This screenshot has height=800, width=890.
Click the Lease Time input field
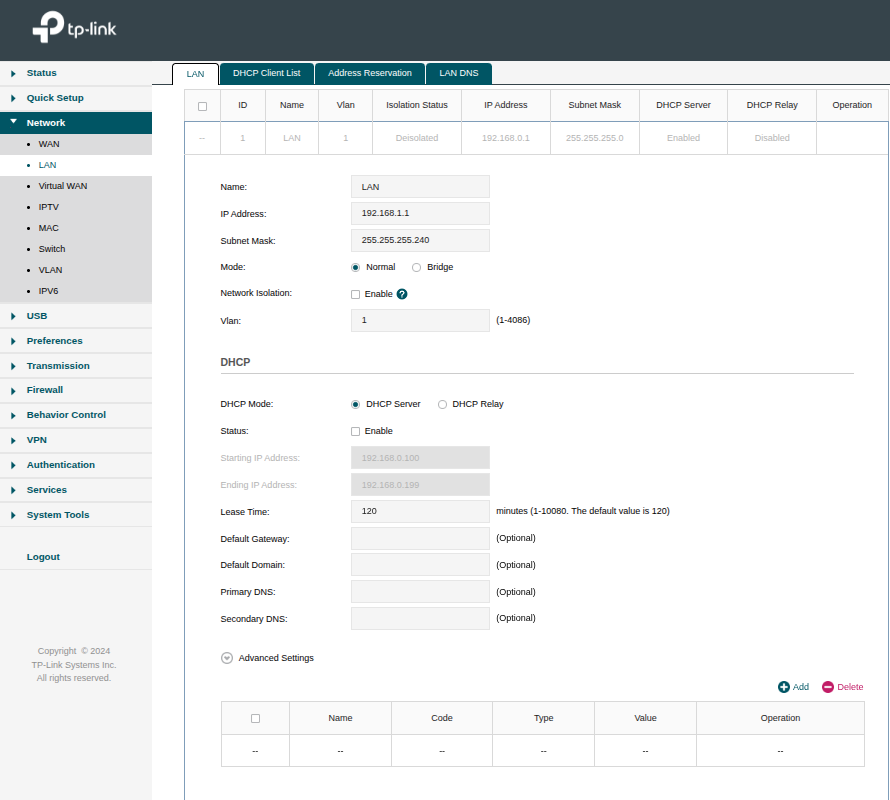[x=420, y=511]
